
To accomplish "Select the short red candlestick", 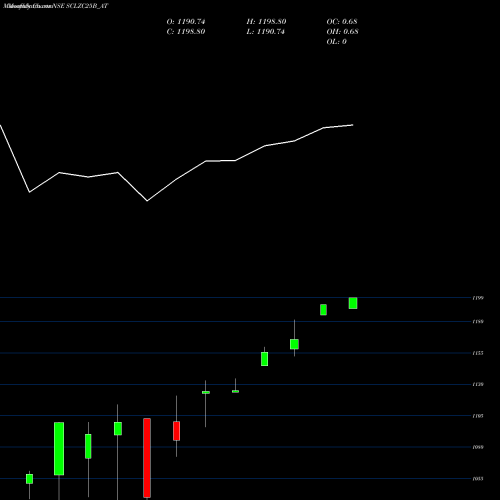I will [176, 431].
